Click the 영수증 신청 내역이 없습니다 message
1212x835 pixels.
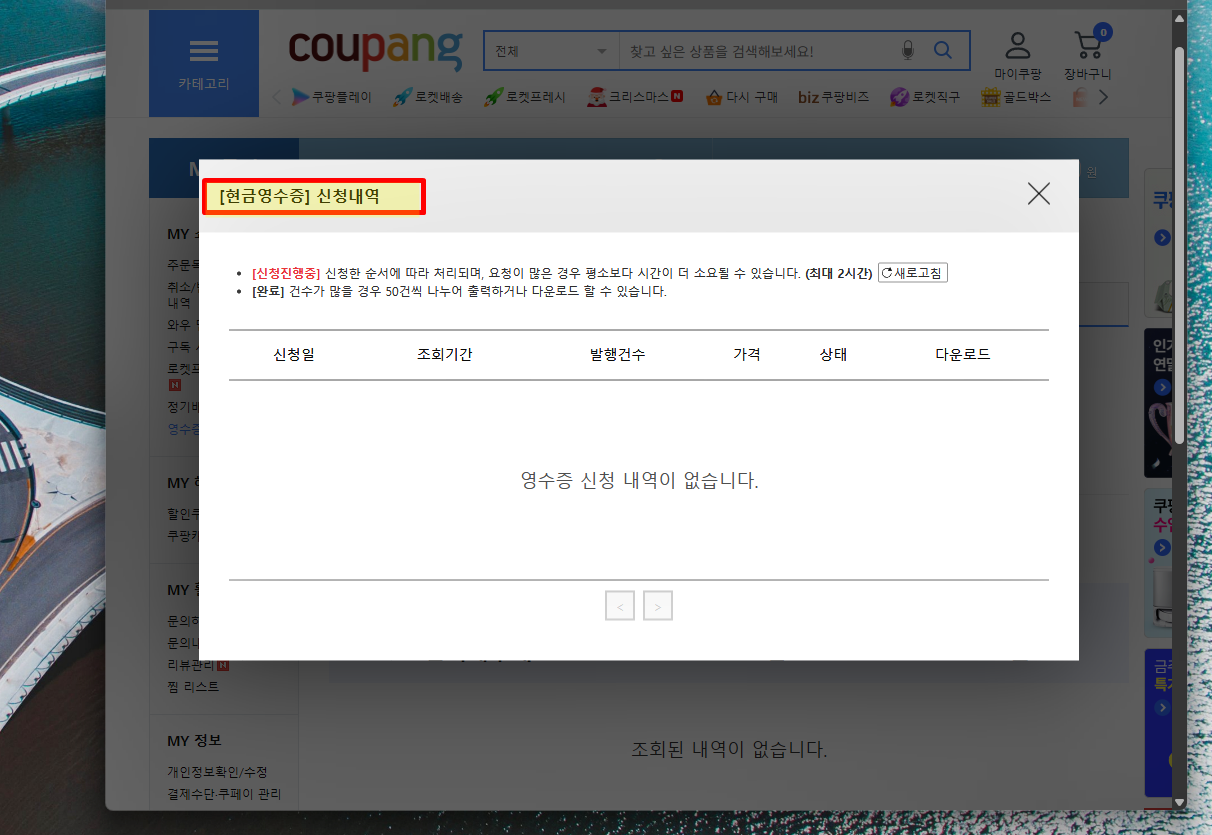coord(640,481)
